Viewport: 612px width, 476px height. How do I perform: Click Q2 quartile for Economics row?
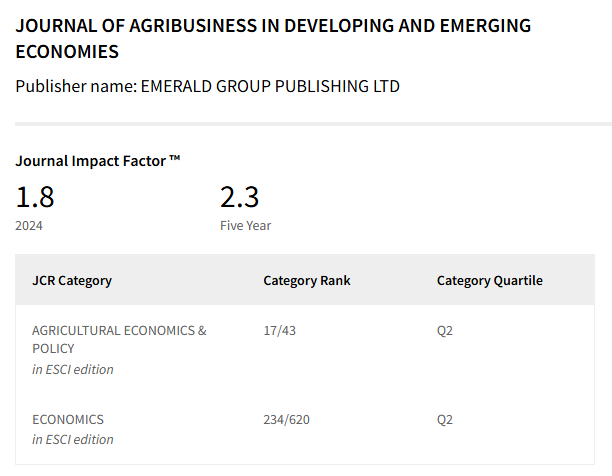click(x=445, y=419)
